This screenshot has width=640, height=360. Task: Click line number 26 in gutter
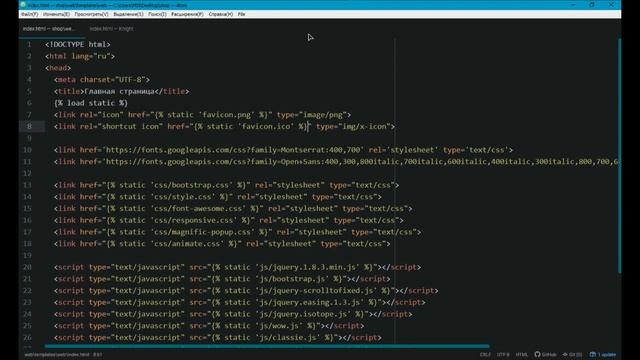[27, 338]
